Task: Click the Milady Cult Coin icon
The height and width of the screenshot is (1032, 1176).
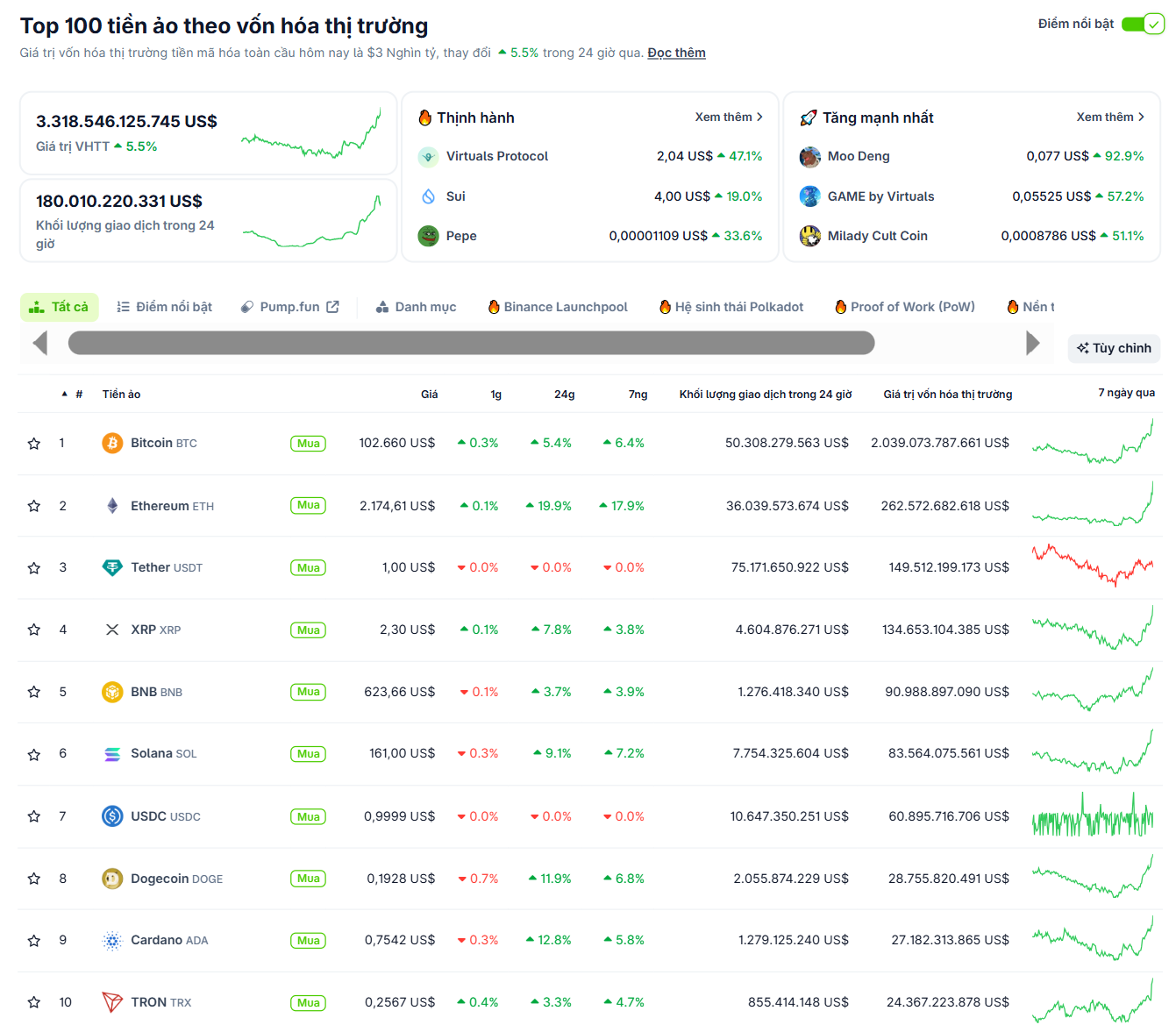Action: 810,236
